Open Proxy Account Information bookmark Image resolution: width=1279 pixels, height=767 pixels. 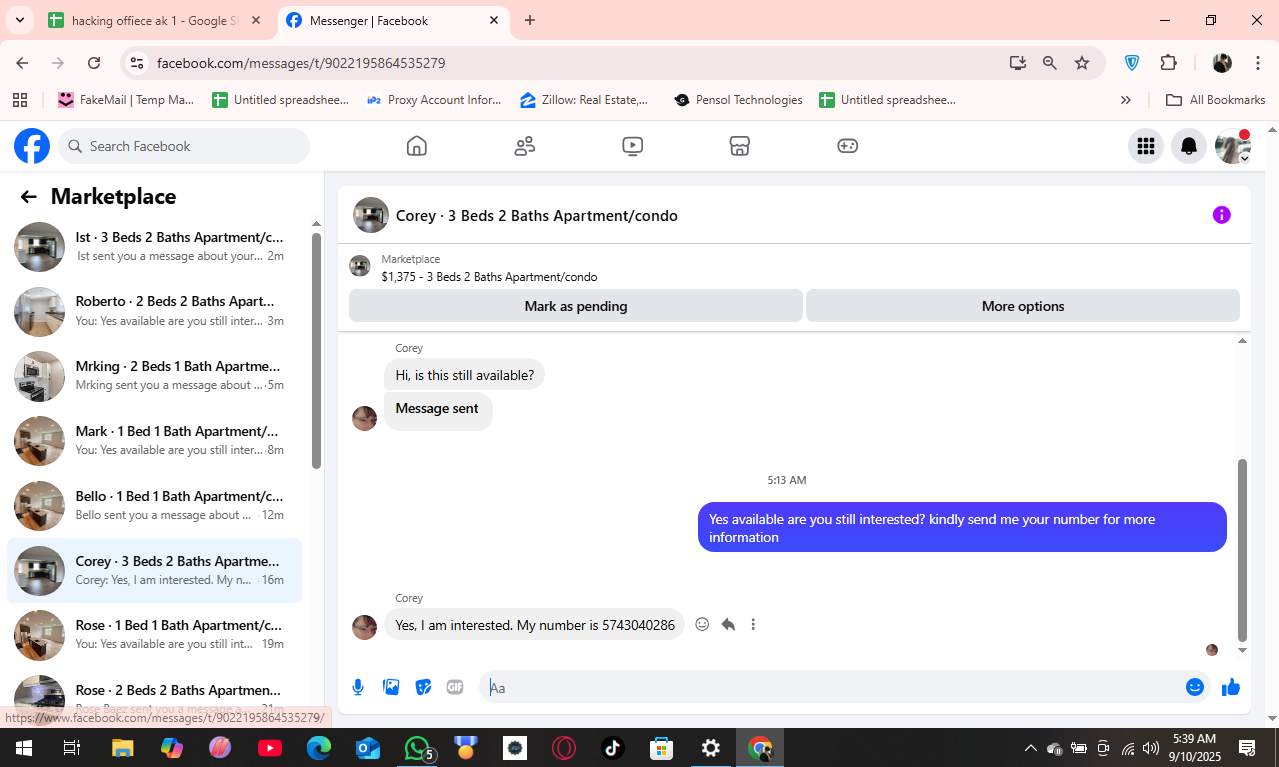click(434, 100)
